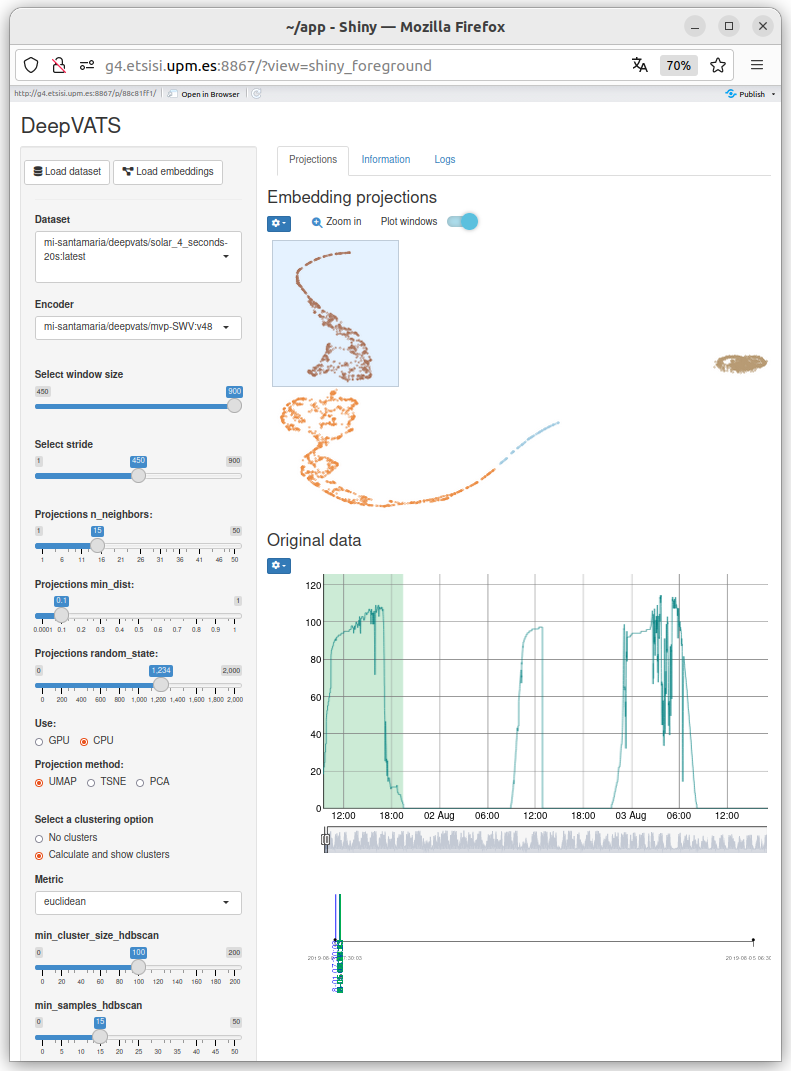Click the Publish icon
791x1071 pixels.
[x=731, y=94]
